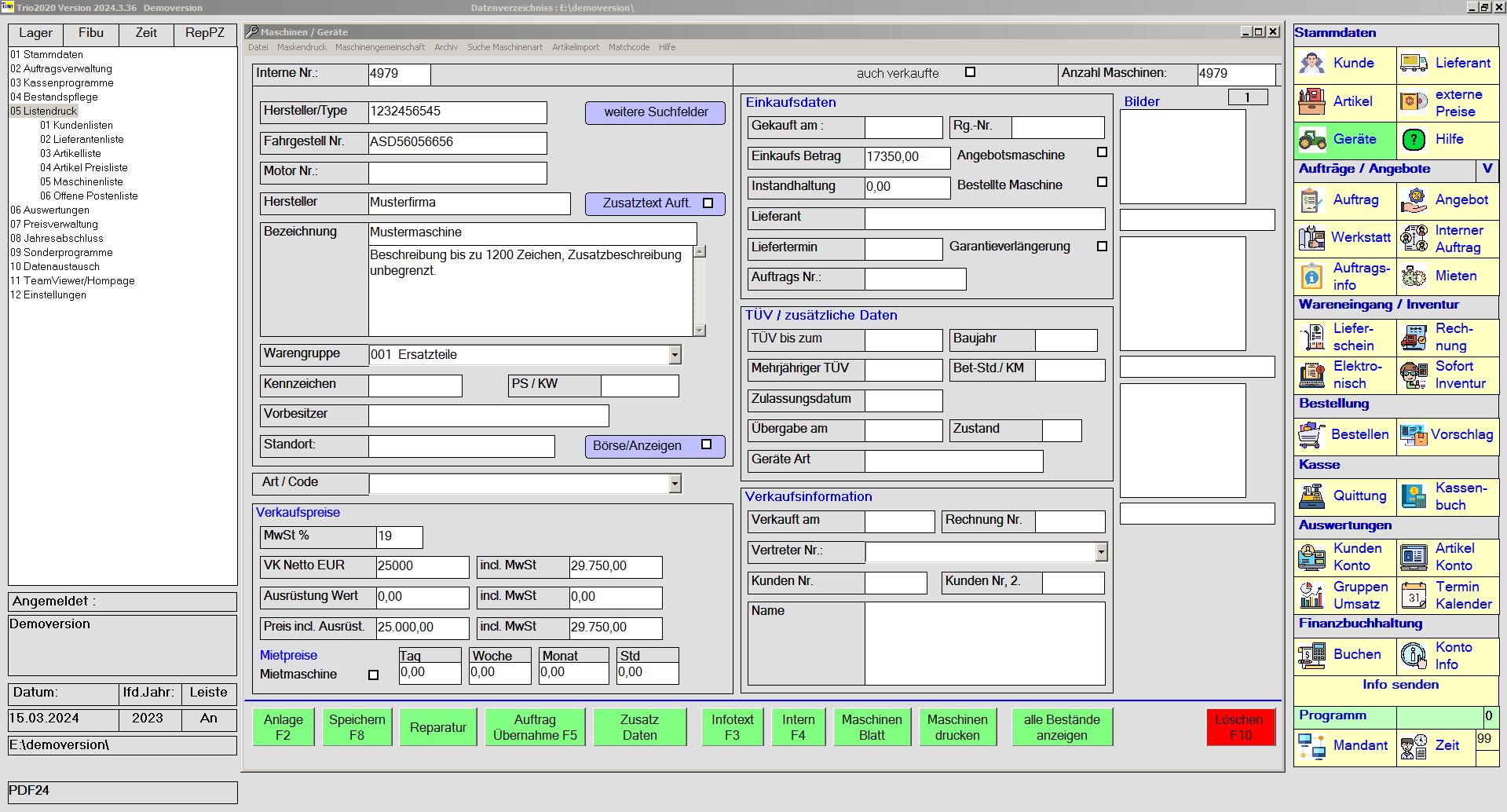1507x812 pixels.
Task: Open the Maskendruck menu
Action: (302, 47)
